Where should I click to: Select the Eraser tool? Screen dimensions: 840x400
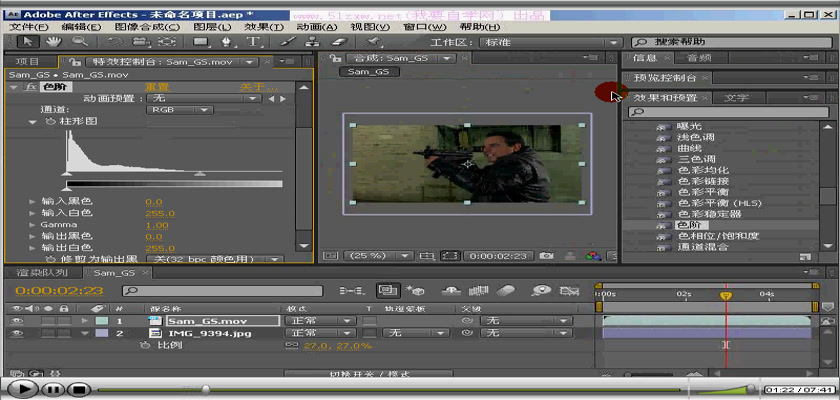pos(340,42)
